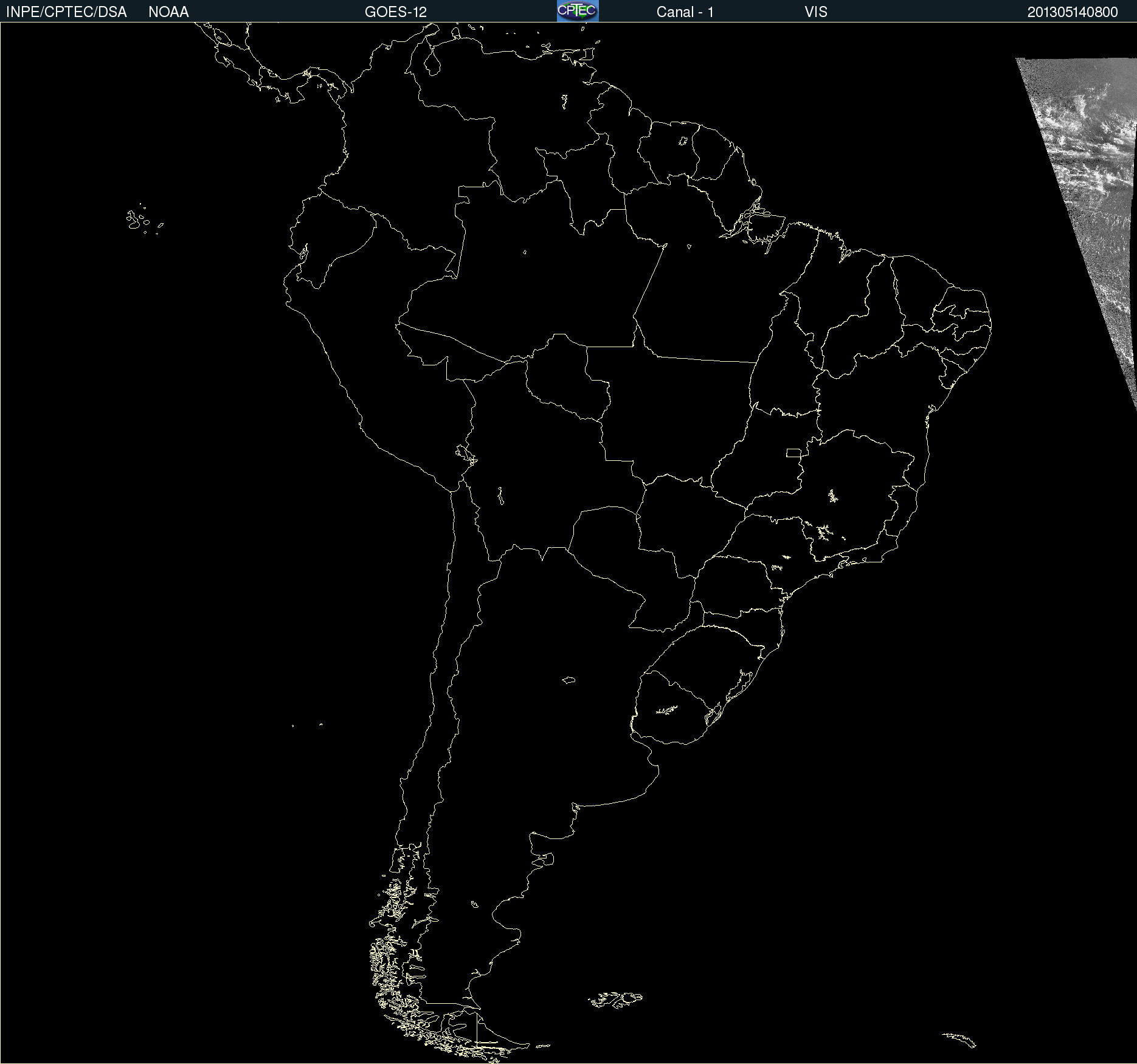Click the VIS channel label
The height and width of the screenshot is (1064, 1137).
(816, 12)
